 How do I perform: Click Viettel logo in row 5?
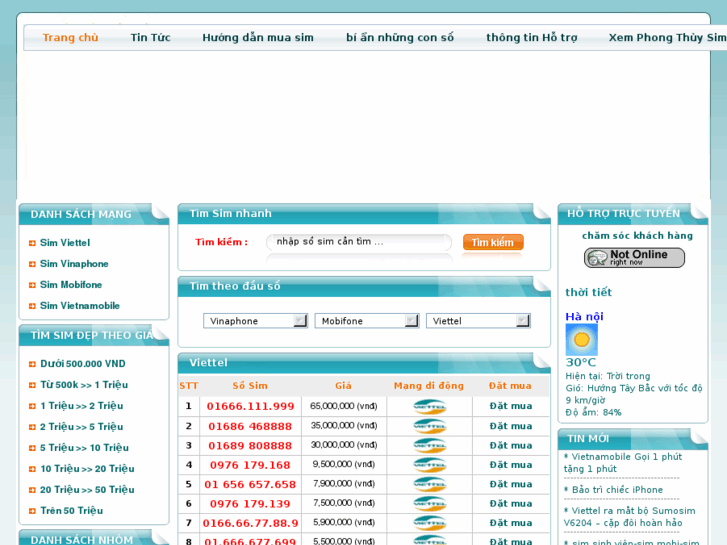(430, 485)
